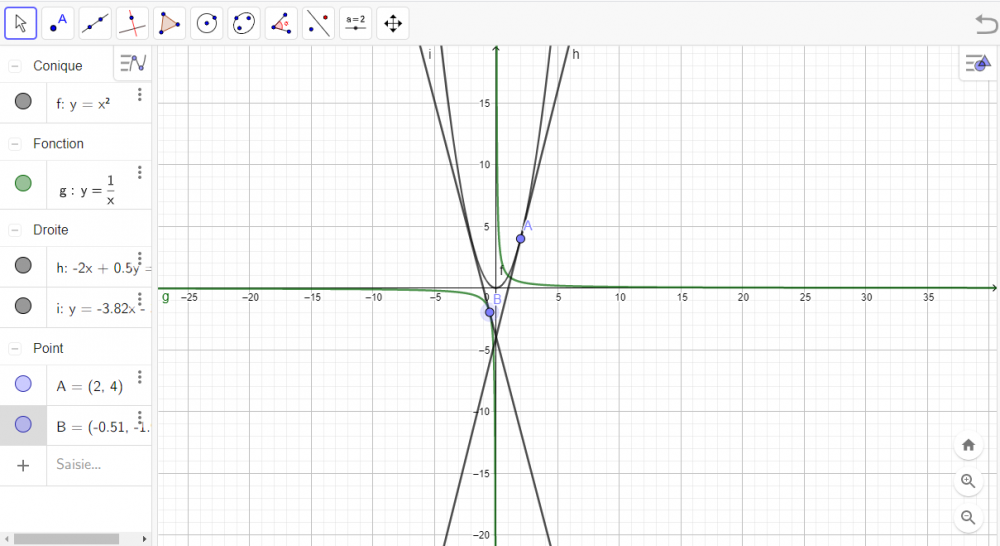
Task: Toggle visibility of point A
Action: [x=23, y=383]
